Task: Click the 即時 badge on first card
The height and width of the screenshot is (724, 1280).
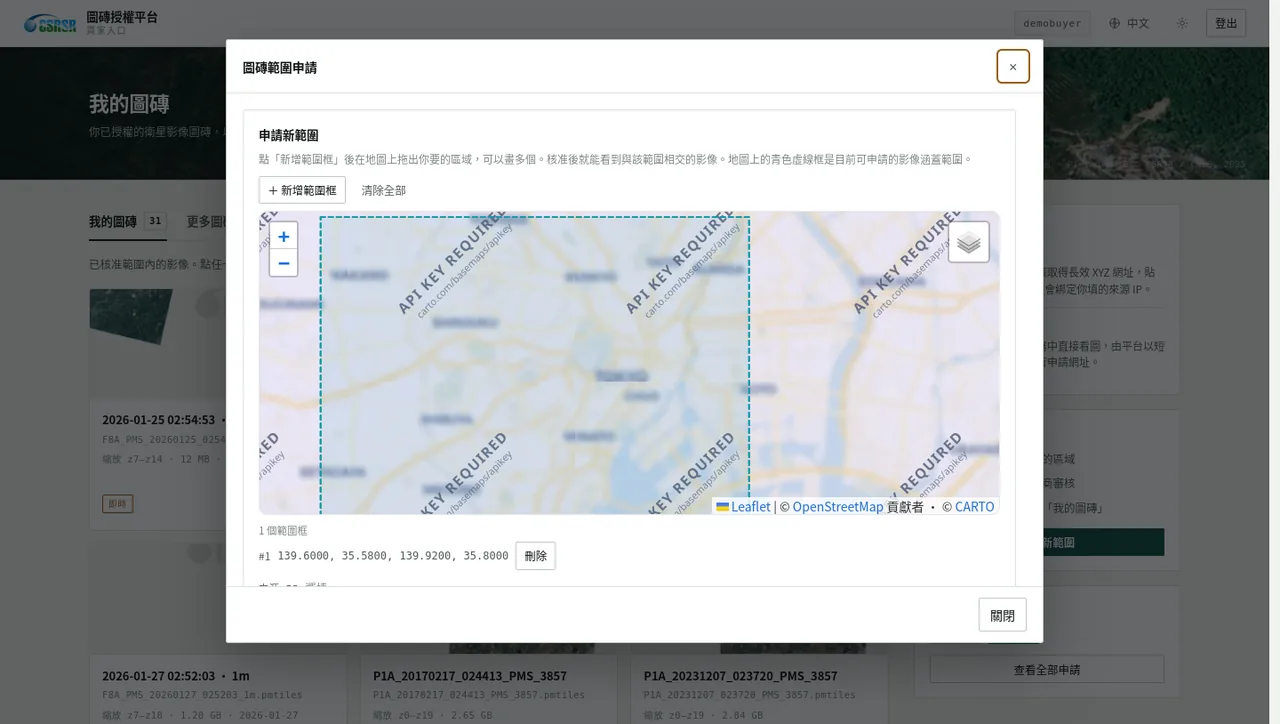Action: pyautogui.click(x=118, y=503)
